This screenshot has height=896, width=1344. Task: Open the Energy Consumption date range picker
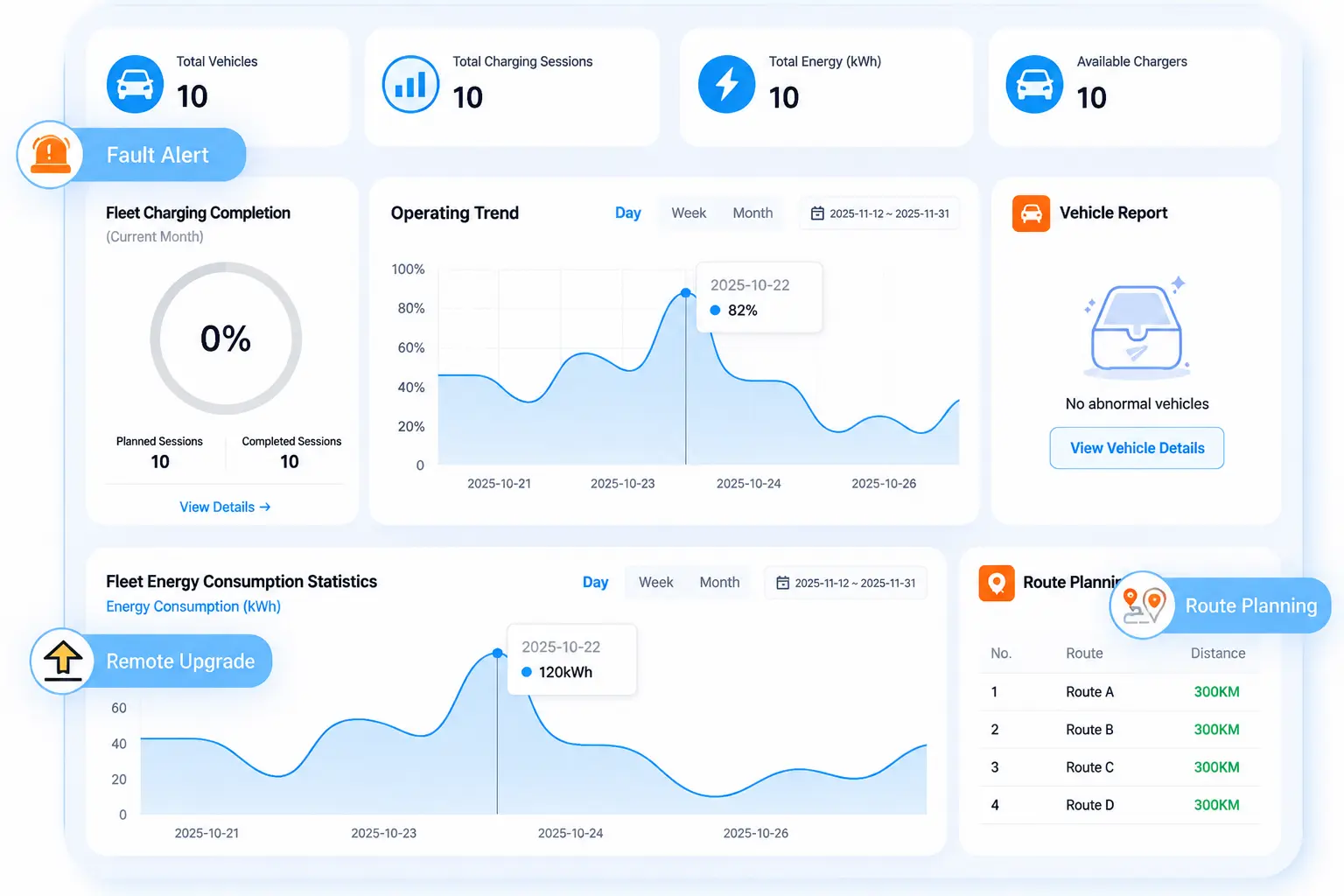(846, 583)
